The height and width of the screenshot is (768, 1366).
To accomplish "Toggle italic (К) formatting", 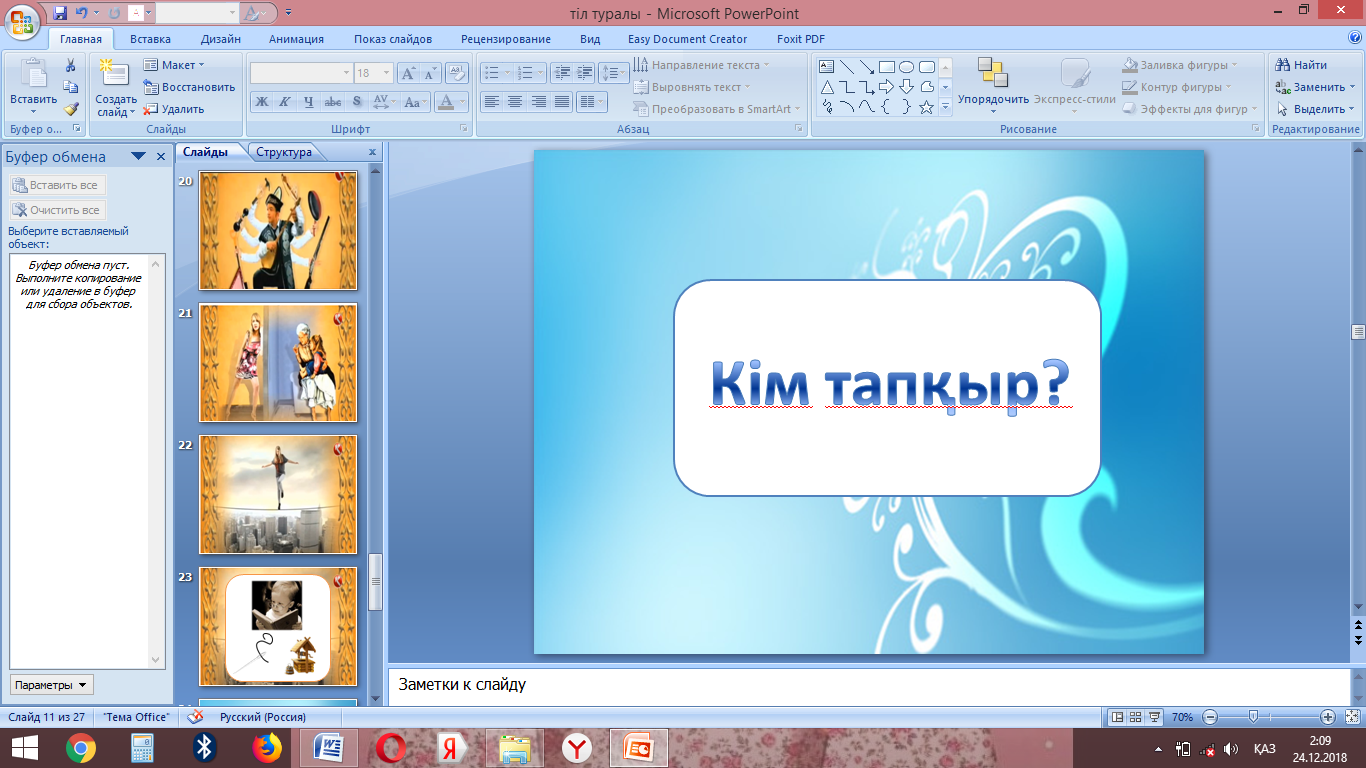I will pyautogui.click(x=284, y=102).
